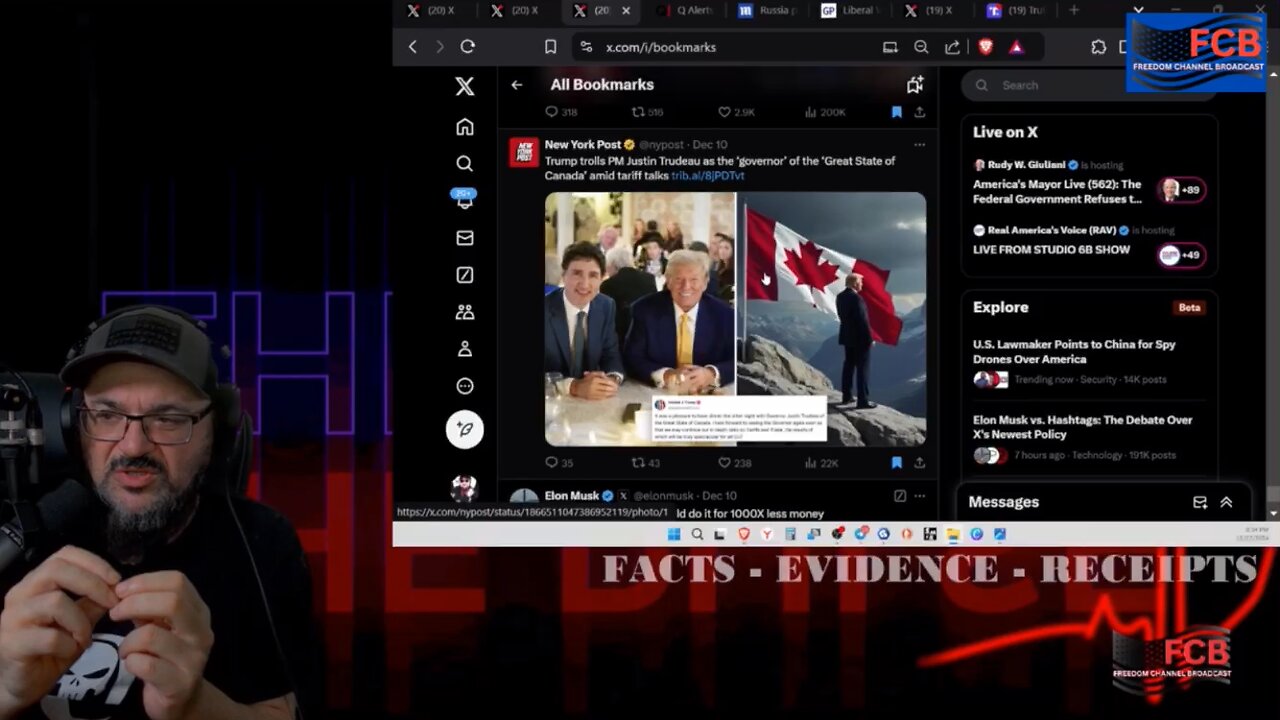Click the address bar URL x.com/i/bookmarks
The width and height of the screenshot is (1280, 720).
coord(661,47)
